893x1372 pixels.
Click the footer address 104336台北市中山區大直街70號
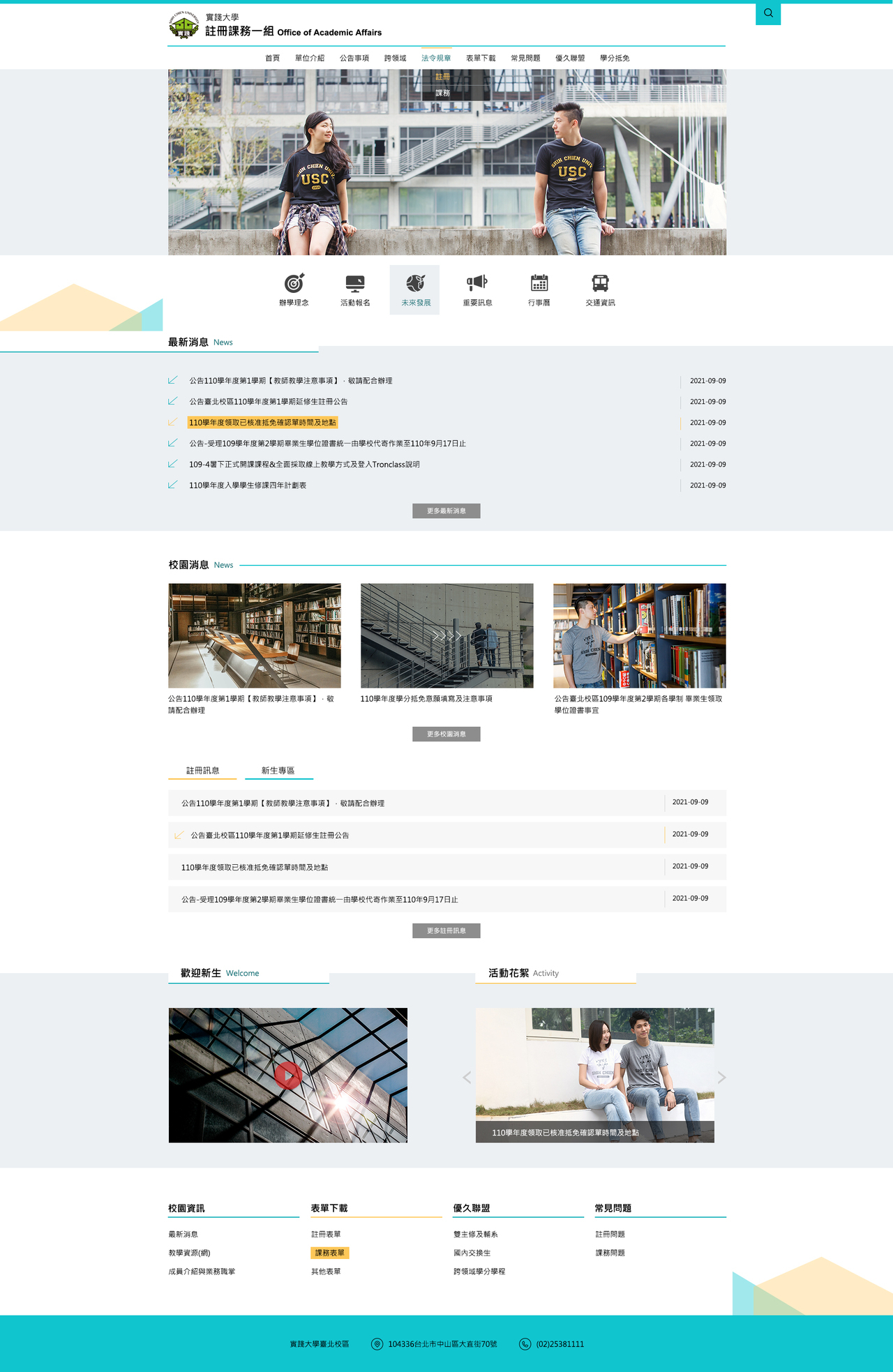point(442,1344)
